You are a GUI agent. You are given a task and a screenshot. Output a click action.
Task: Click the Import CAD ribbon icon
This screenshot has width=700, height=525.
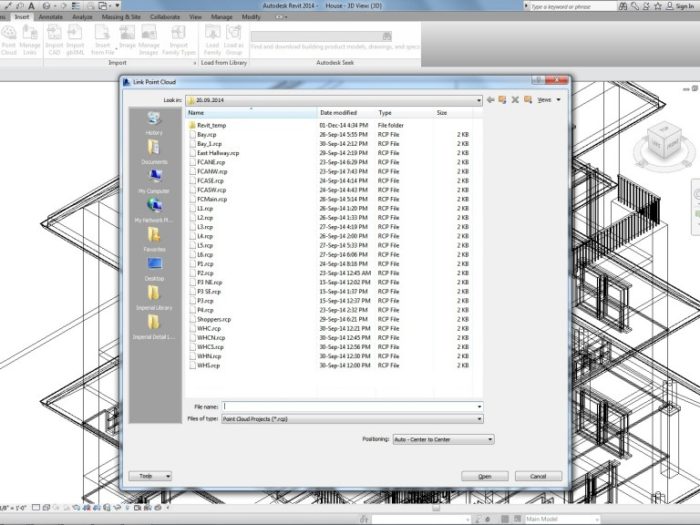[54, 40]
